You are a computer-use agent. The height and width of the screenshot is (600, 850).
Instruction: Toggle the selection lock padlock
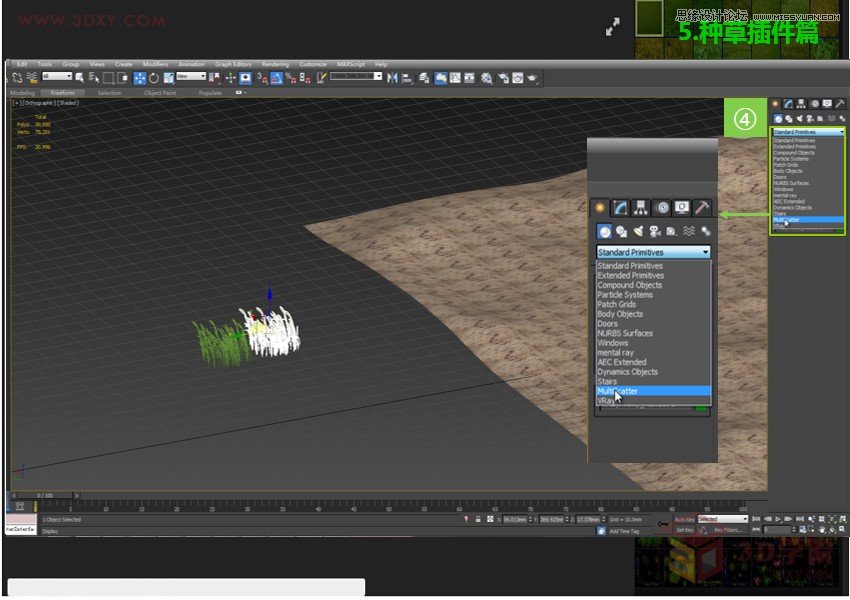coord(478,520)
